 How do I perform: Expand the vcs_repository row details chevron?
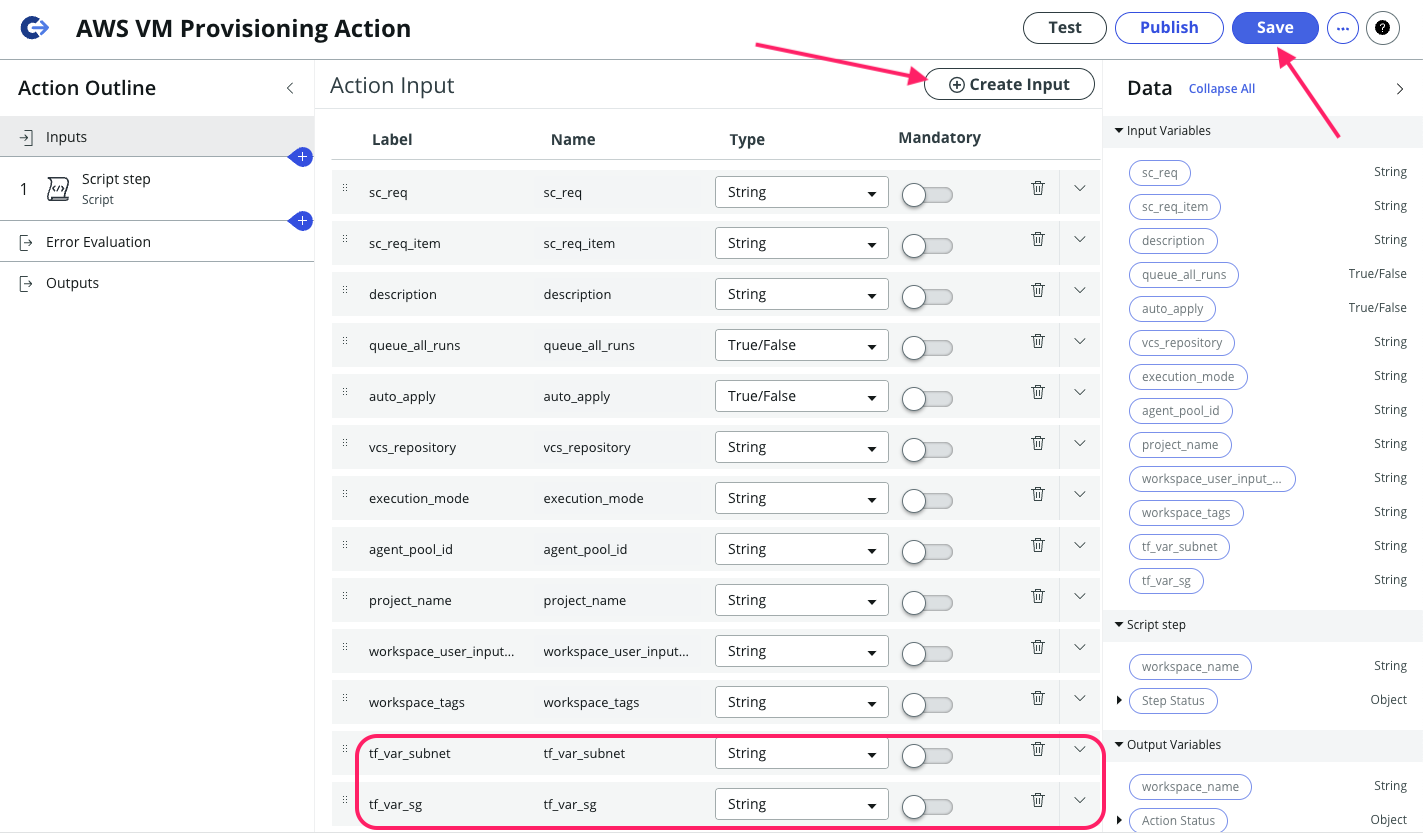[x=1080, y=444]
